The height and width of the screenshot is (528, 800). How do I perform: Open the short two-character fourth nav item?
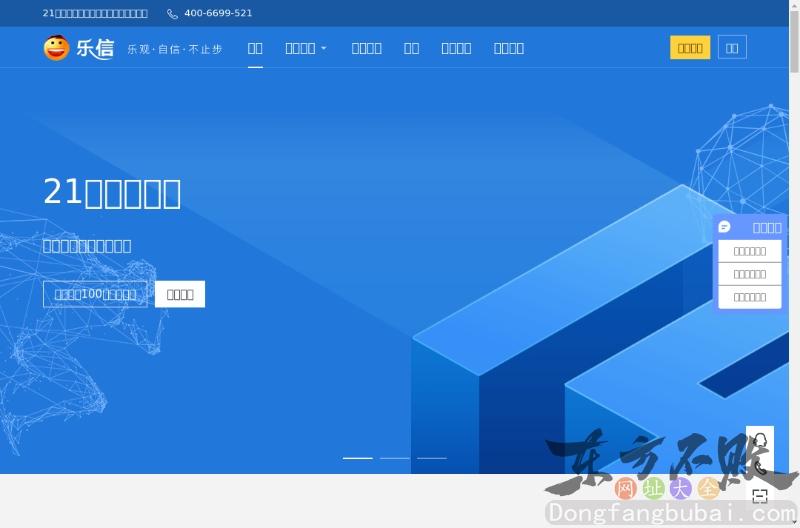click(x=411, y=48)
